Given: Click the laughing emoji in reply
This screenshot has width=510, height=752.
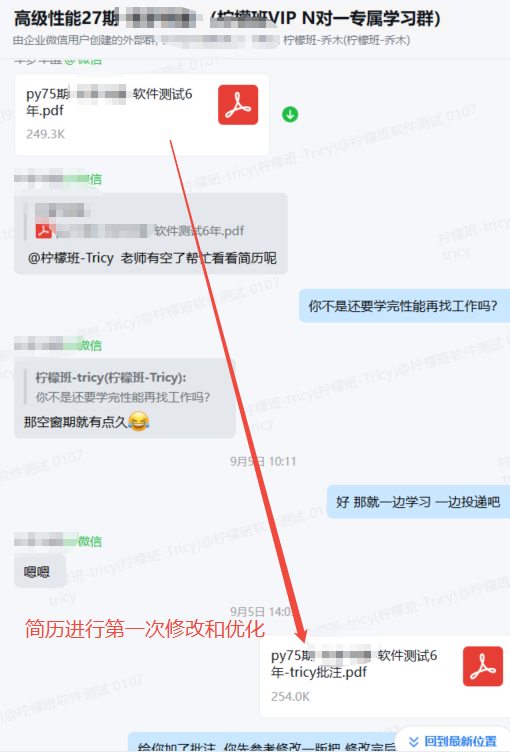Looking at the screenshot, I should (x=139, y=422).
